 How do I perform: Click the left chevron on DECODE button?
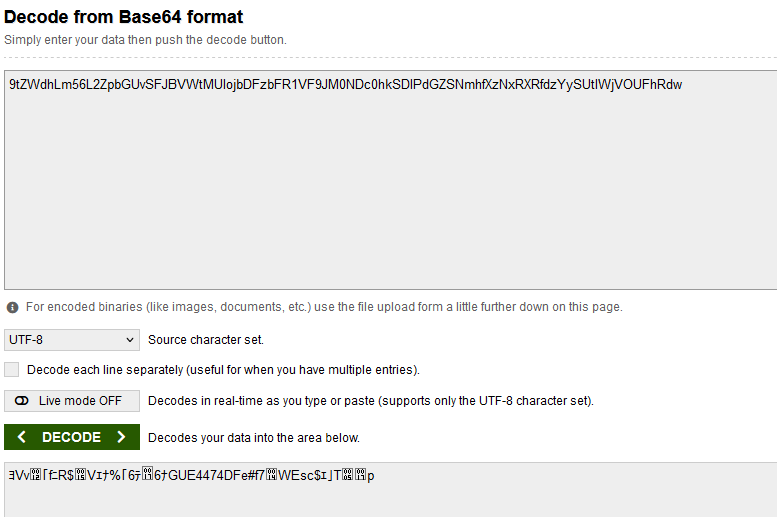click(x=21, y=437)
